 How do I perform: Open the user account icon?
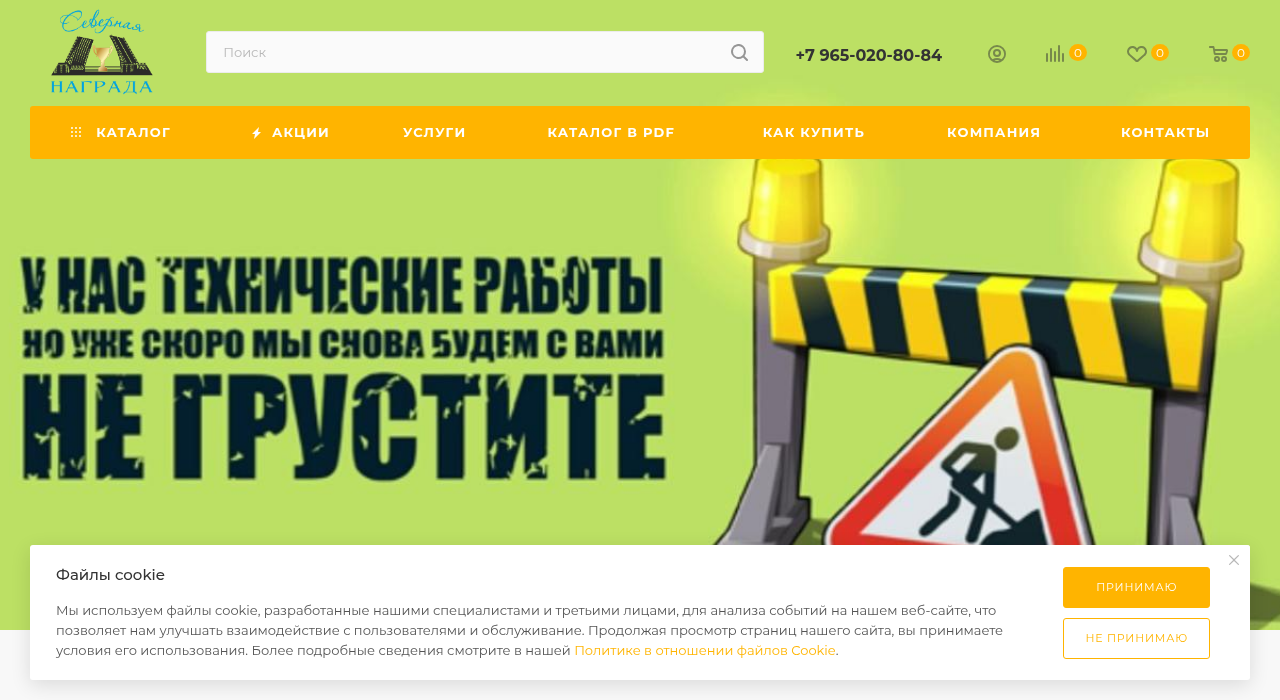click(997, 54)
